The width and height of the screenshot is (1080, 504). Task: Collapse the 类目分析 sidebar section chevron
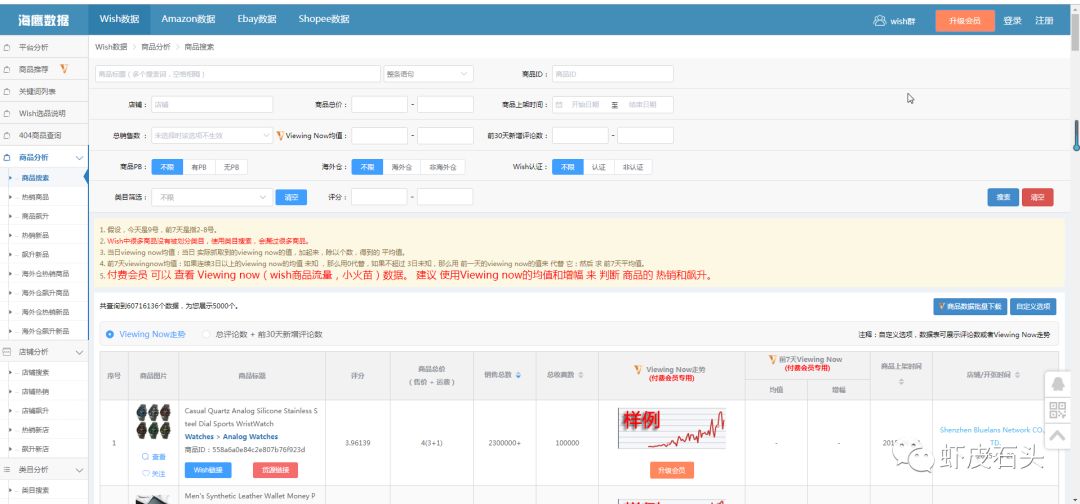point(79,470)
